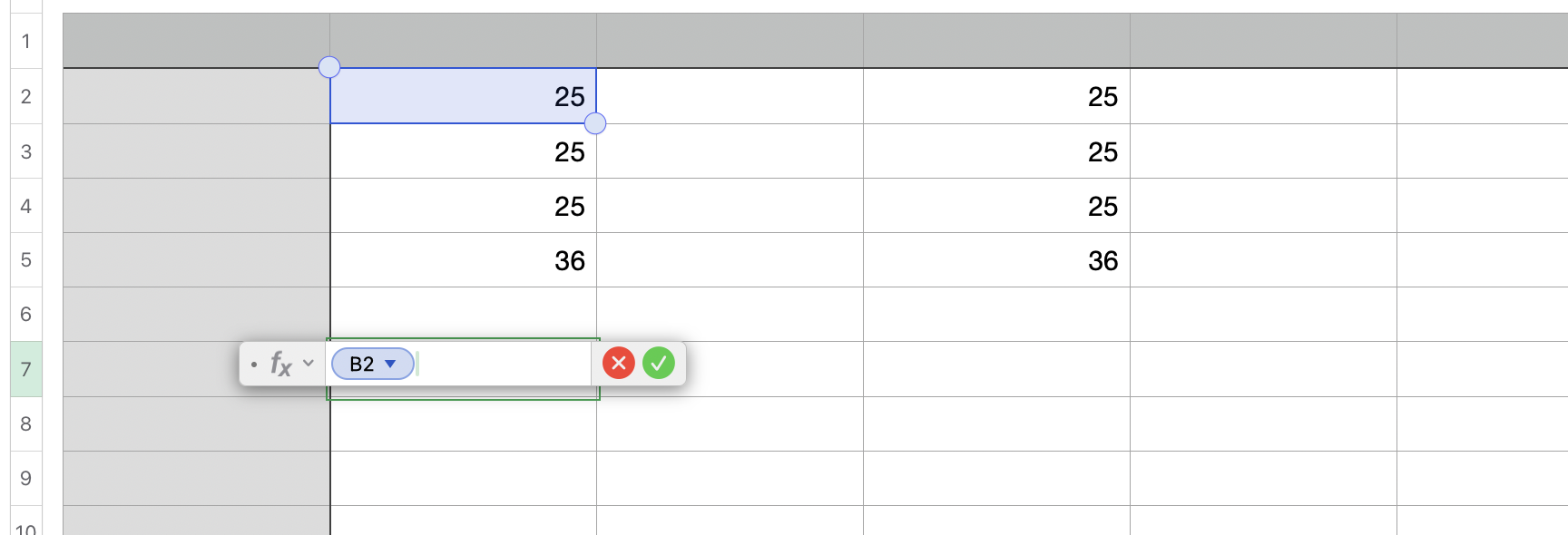Screen dimensions: 1568x535
Task: Select the row 5 header number
Action: [26, 260]
